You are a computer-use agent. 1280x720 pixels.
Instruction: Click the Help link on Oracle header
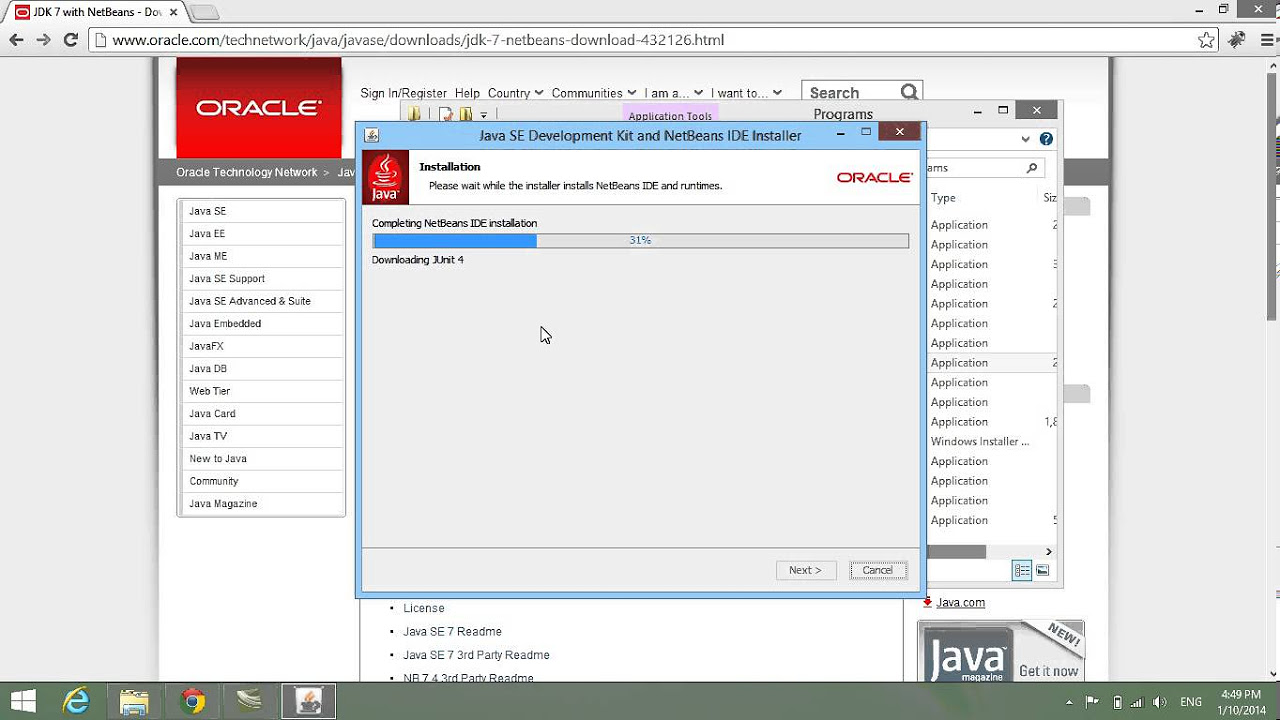(467, 93)
